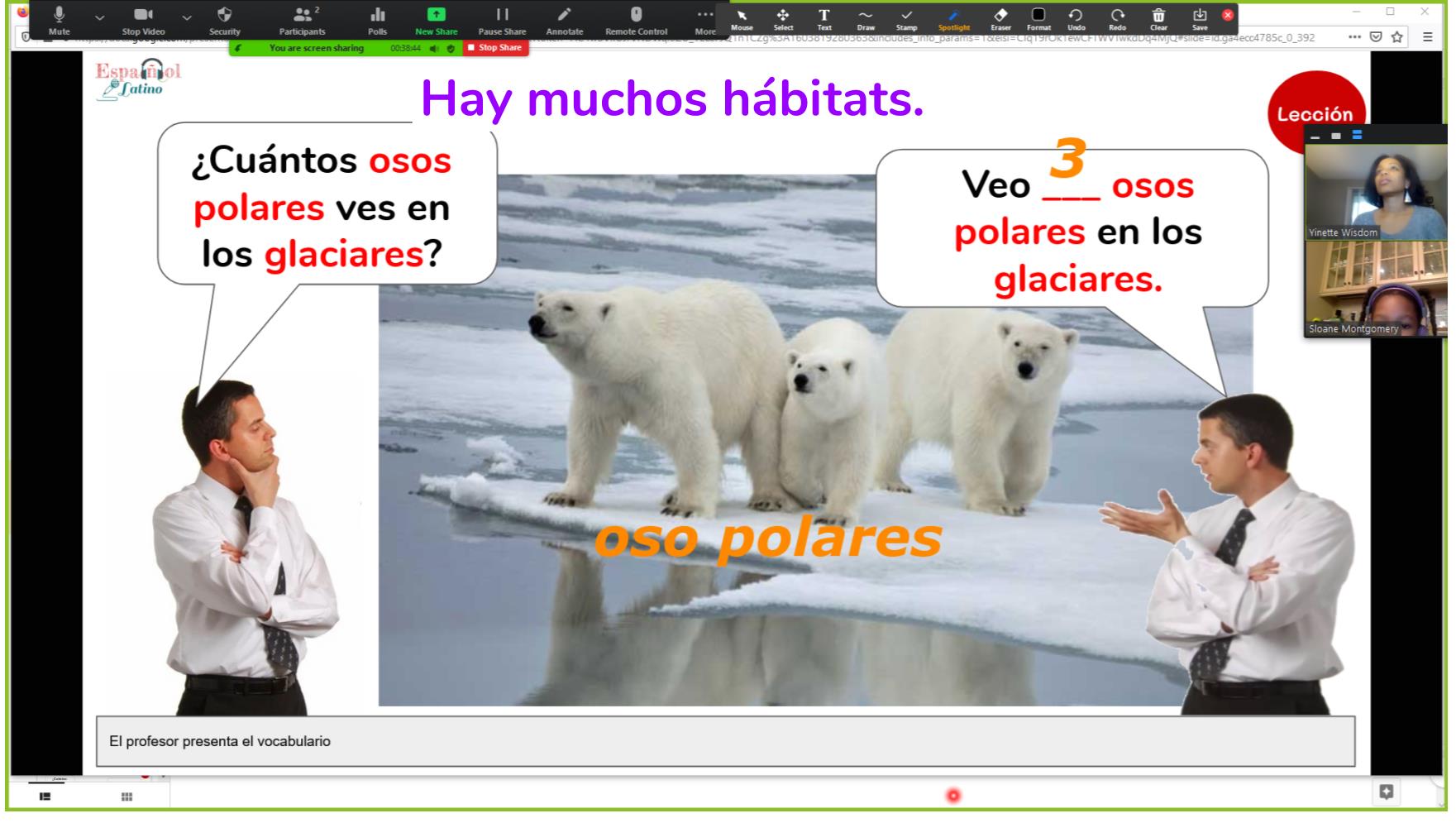Clear annotations with the trash icon

pos(1159,19)
